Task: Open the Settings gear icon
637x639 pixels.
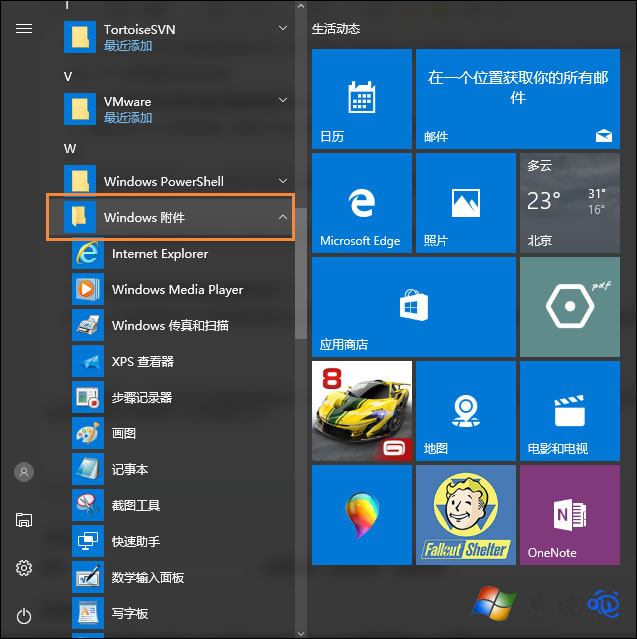Action: 24,568
